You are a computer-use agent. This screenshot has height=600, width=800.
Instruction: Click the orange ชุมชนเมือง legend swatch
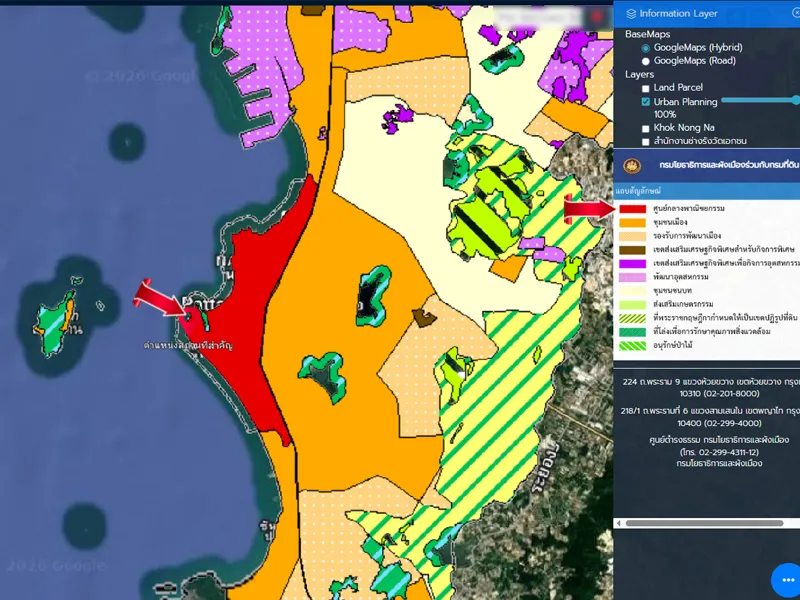[632, 225]
